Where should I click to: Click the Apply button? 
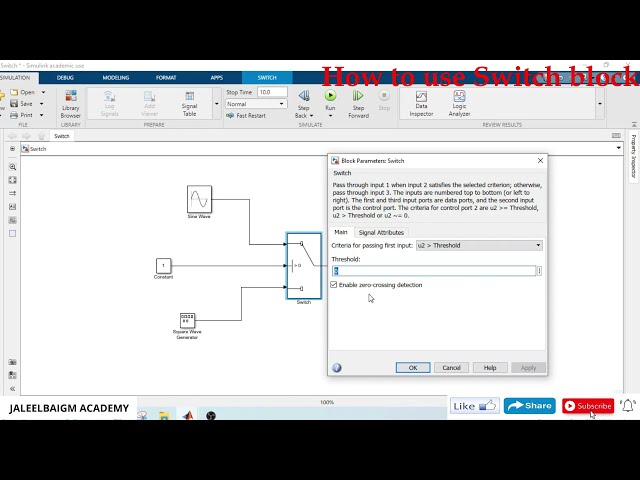coord(528,367)
